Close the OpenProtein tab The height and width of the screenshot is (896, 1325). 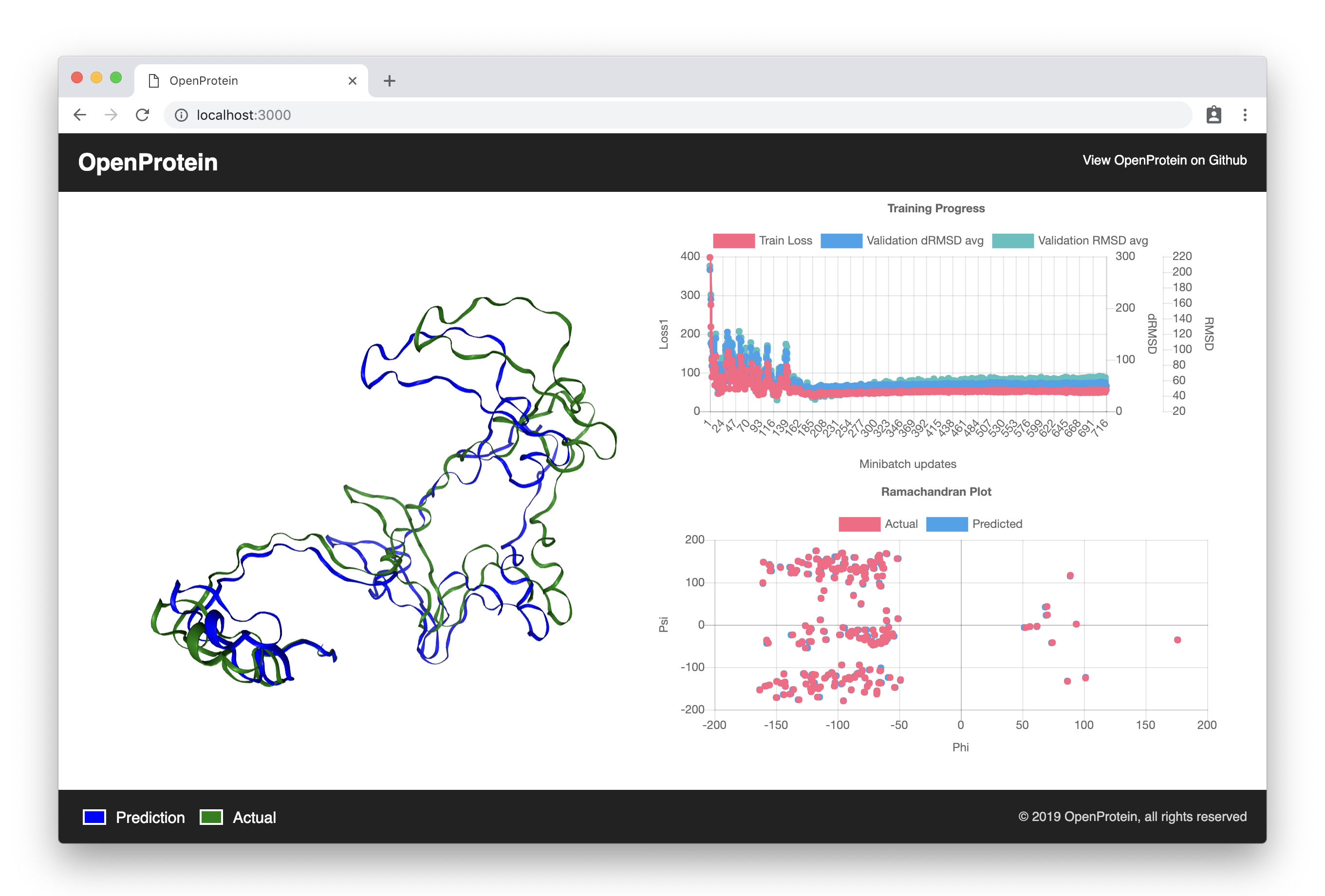(x=353, y=81)
